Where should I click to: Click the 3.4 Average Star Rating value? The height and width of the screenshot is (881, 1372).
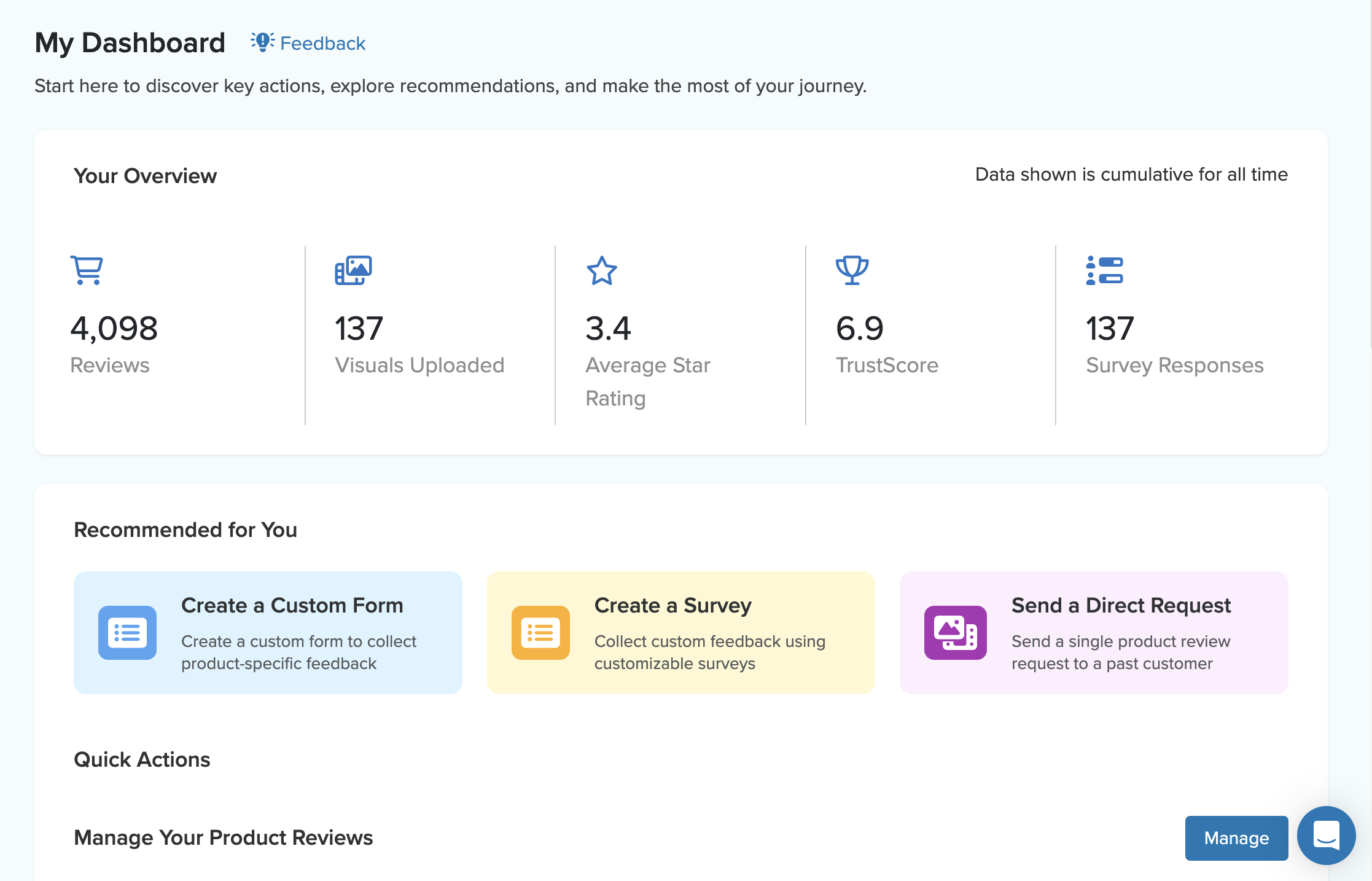pyautogui.click(x=608, y=328)
